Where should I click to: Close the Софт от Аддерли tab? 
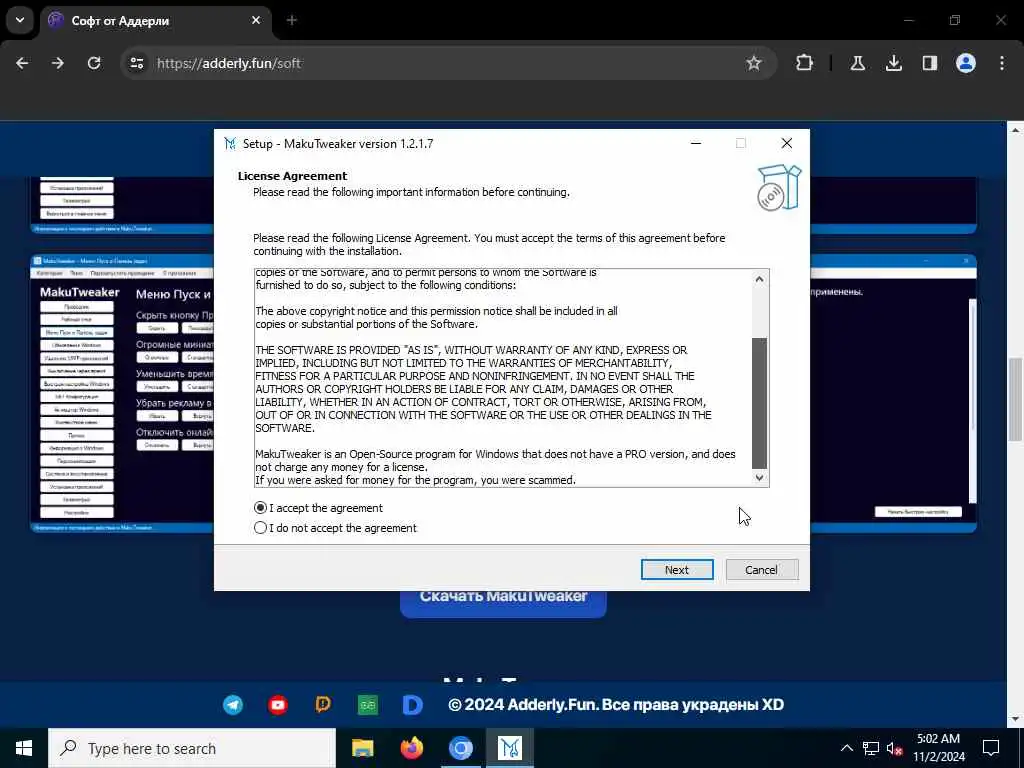256,20
